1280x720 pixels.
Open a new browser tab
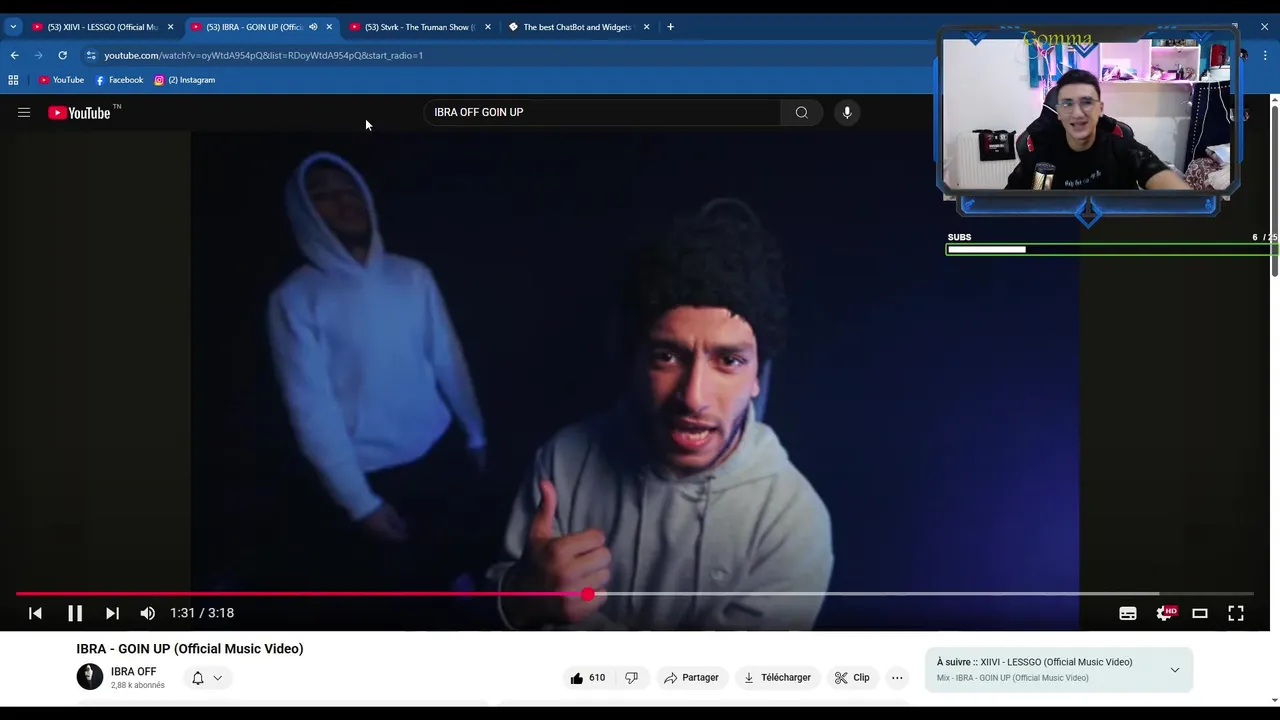tap(670, 27)
